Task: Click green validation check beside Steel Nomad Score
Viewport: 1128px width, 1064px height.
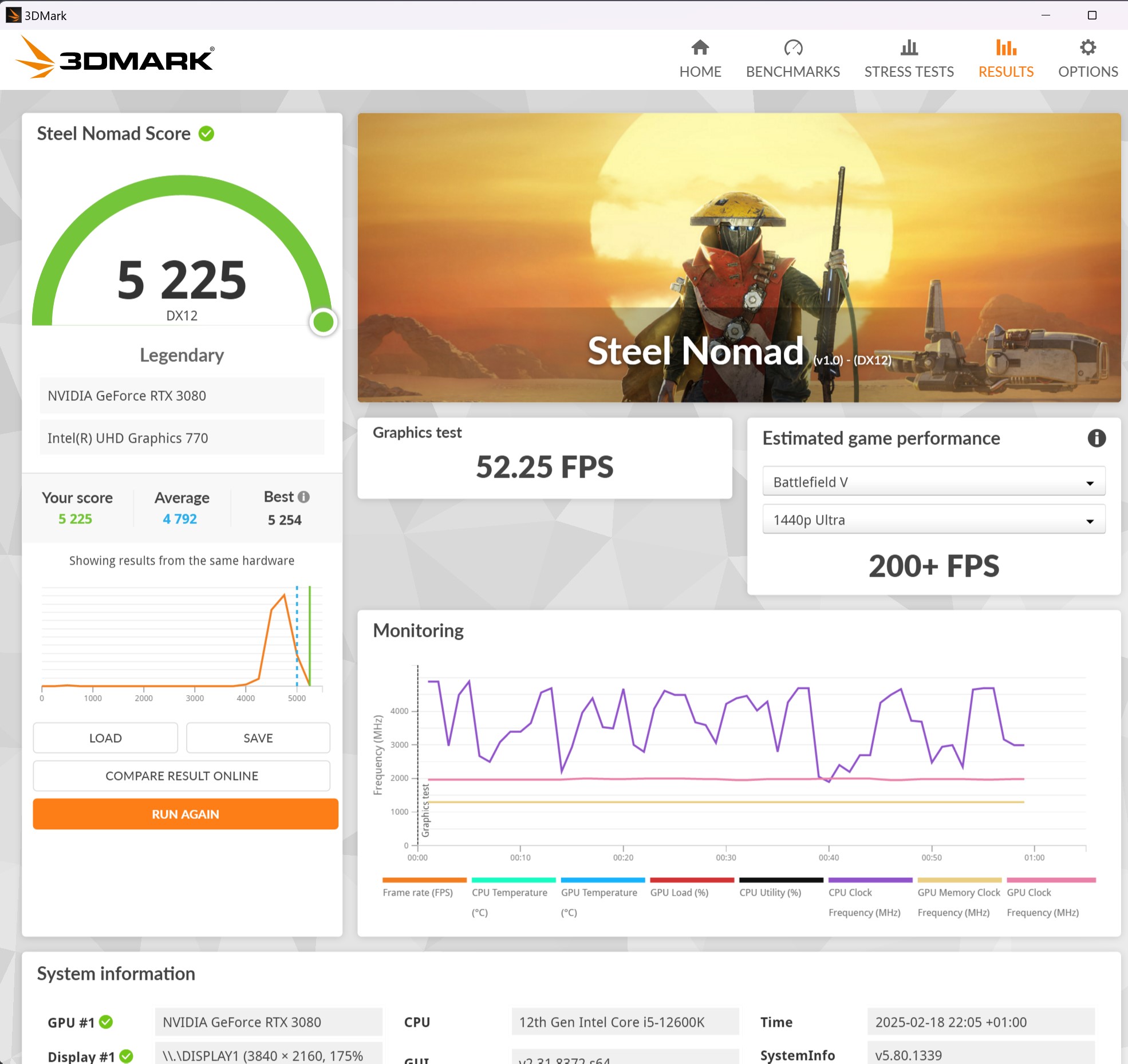Action: [x=206, y=133]
